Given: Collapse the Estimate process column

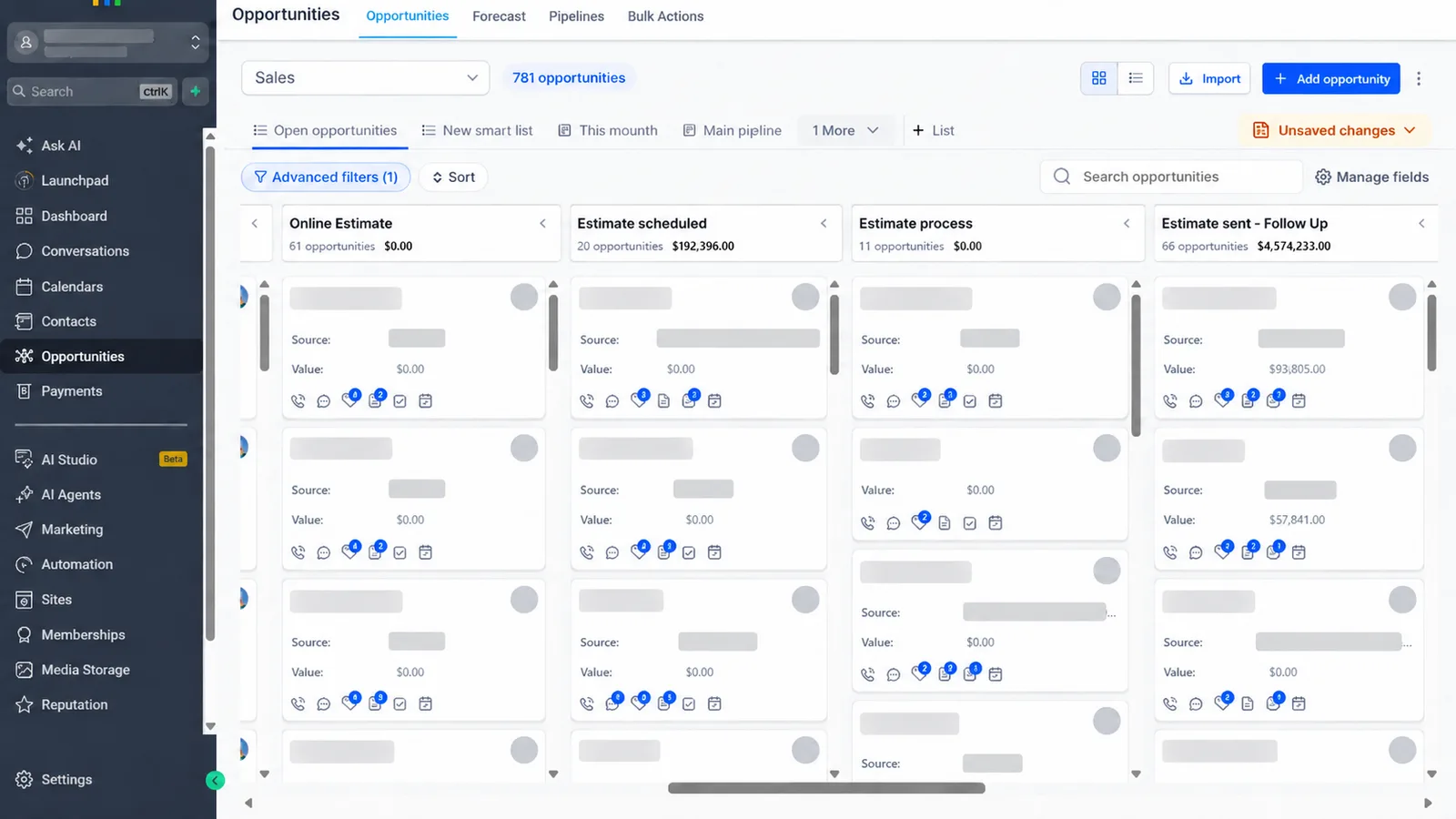Looking at the screenshot, I should 1127,224.
